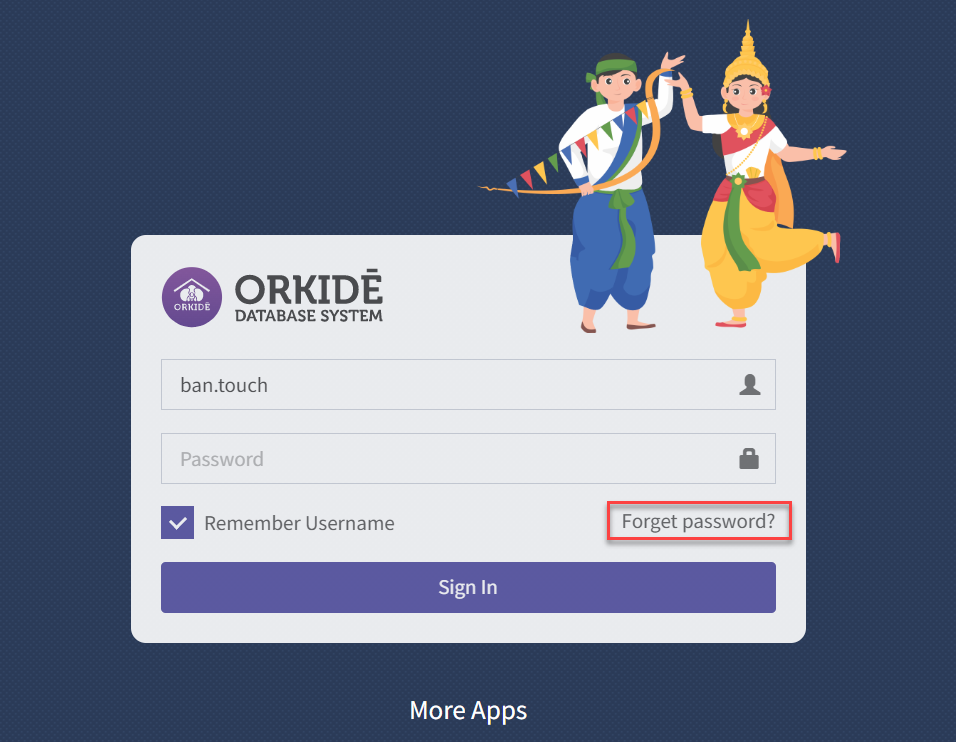Toggle the Remember Username checkbox

click(177, 523)
